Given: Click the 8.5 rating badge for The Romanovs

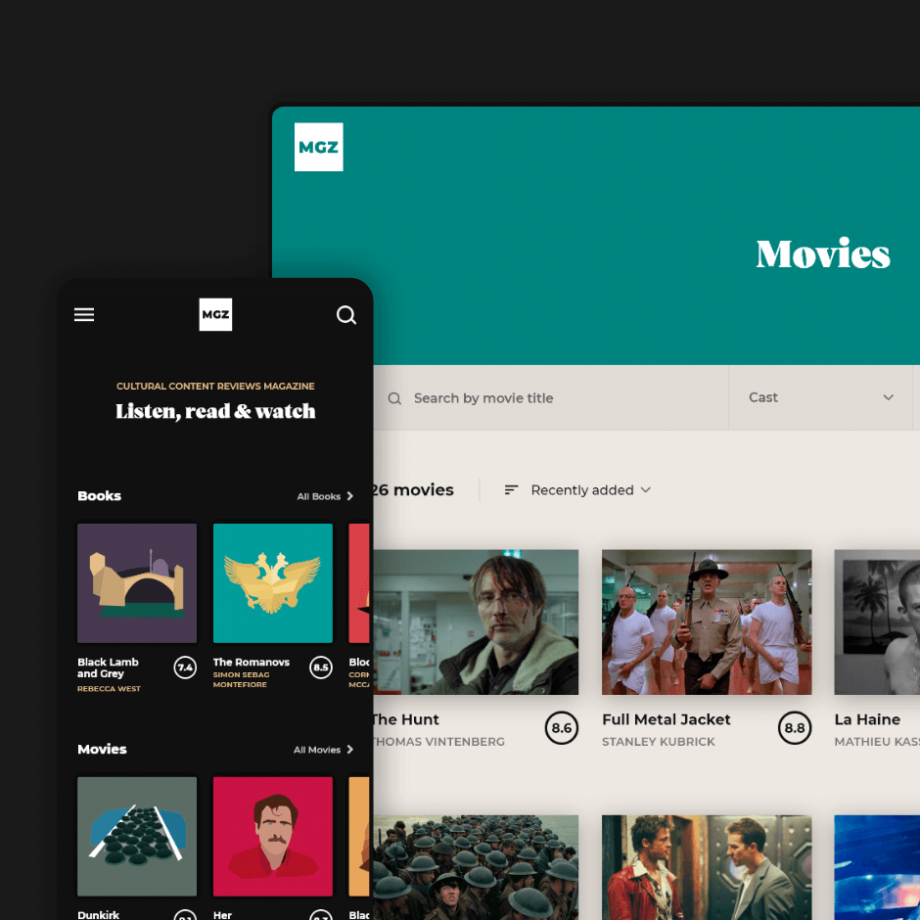Looking at the screenshot, I should click(x=321, y=667).
